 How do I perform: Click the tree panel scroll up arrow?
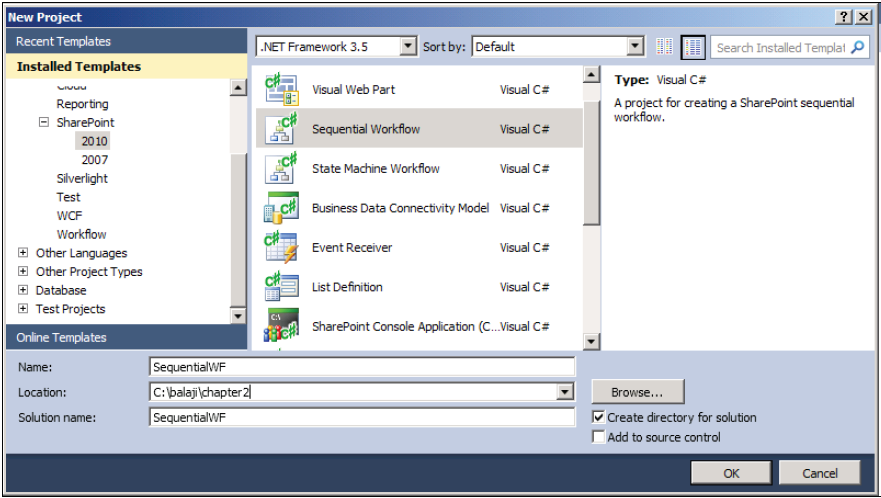[238, 87]
